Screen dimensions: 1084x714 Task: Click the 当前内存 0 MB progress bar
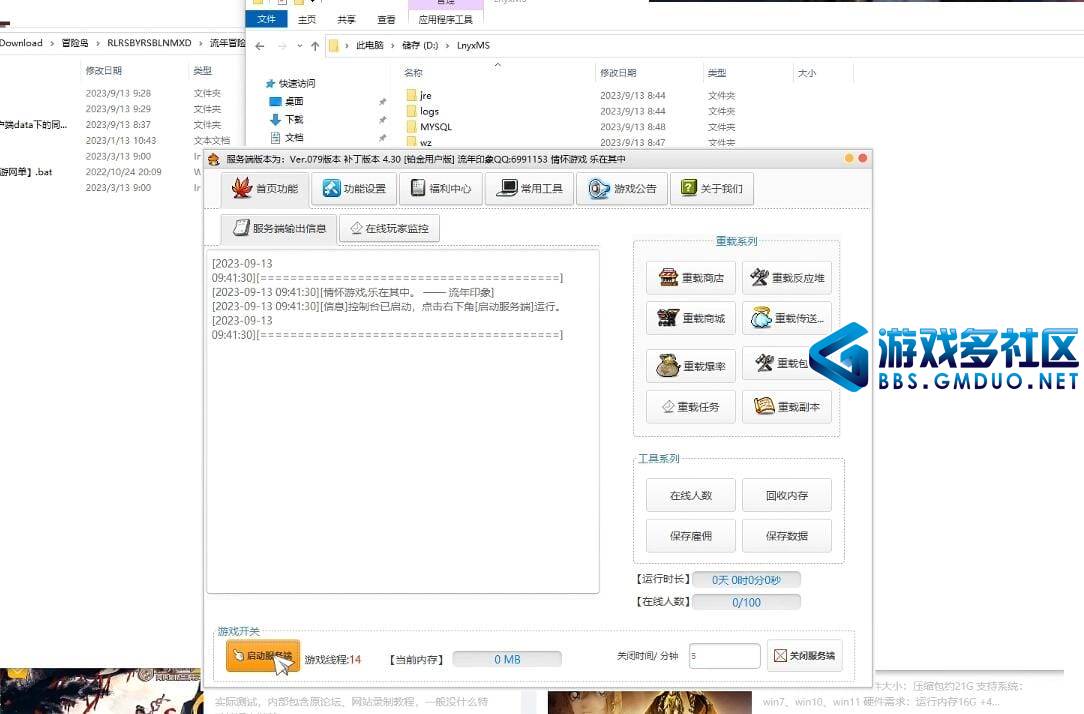(x=507, y=659)
